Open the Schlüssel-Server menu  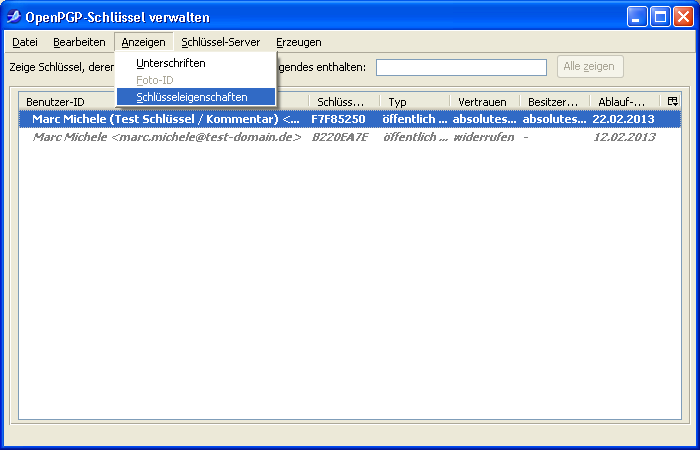point(221,42)
